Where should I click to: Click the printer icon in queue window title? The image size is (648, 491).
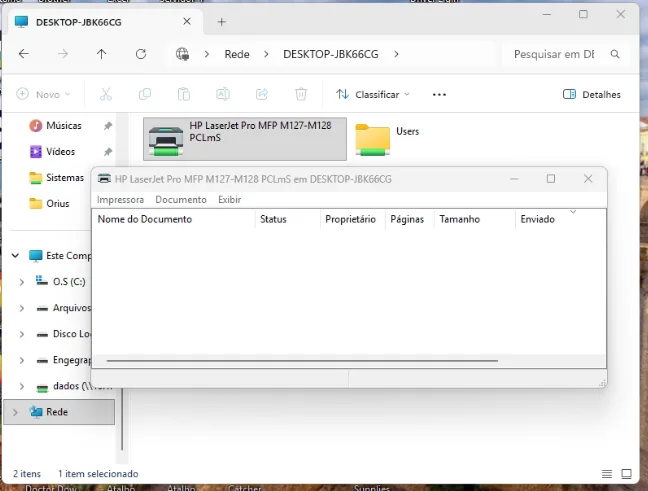pos(104,179)
